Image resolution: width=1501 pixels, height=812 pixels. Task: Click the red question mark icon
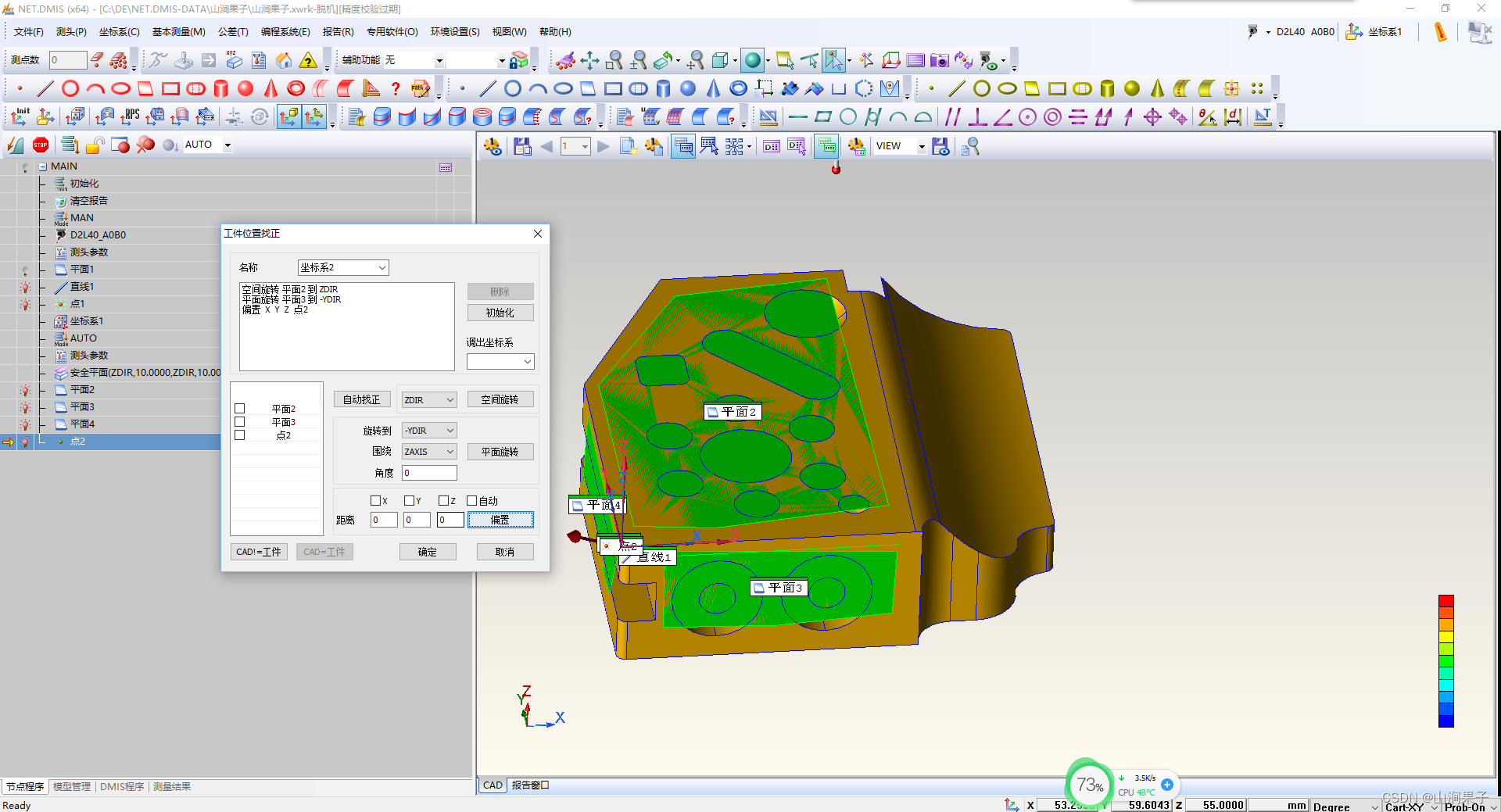[x=396, y=88]
